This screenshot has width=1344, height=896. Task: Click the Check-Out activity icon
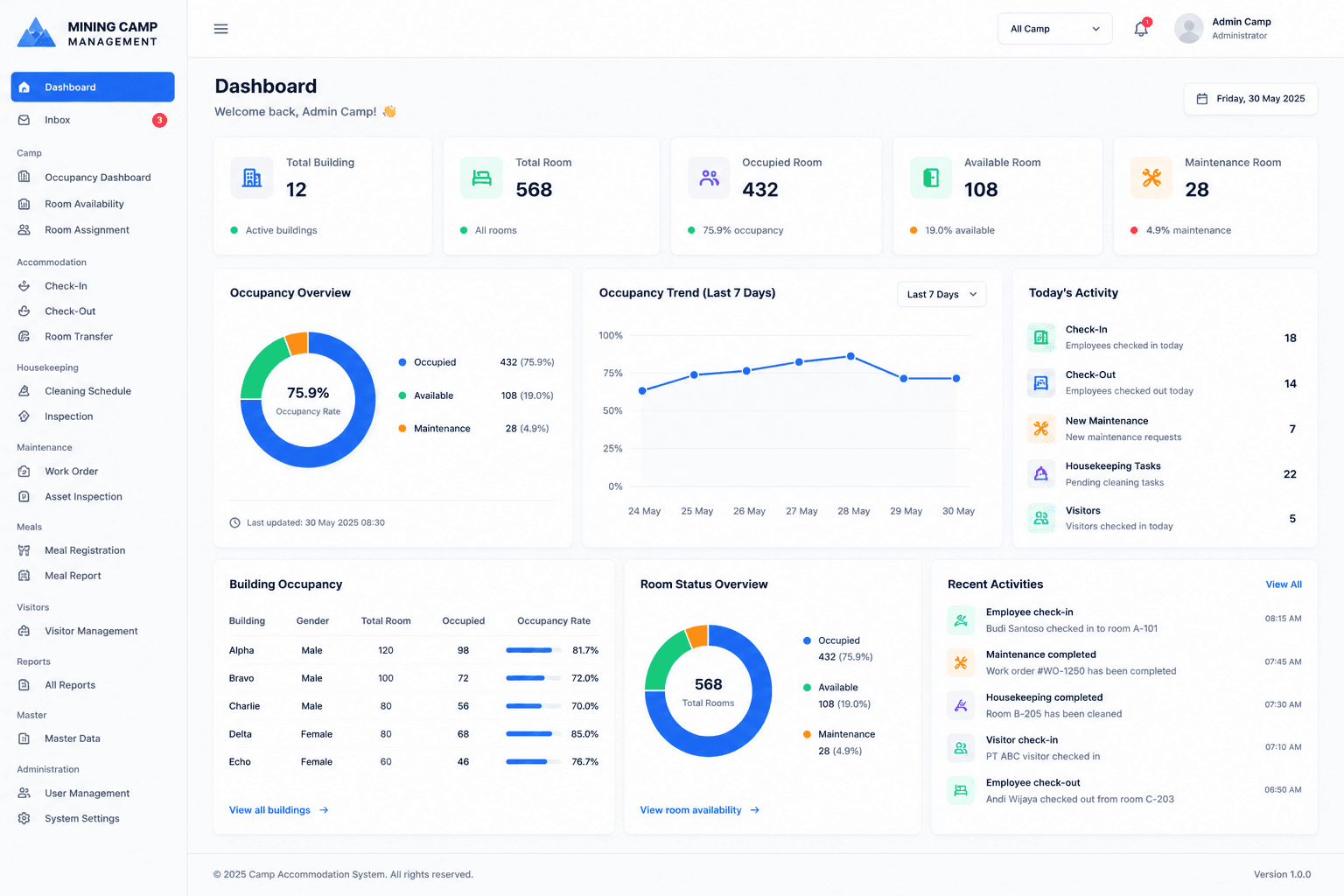[1041, 382]
